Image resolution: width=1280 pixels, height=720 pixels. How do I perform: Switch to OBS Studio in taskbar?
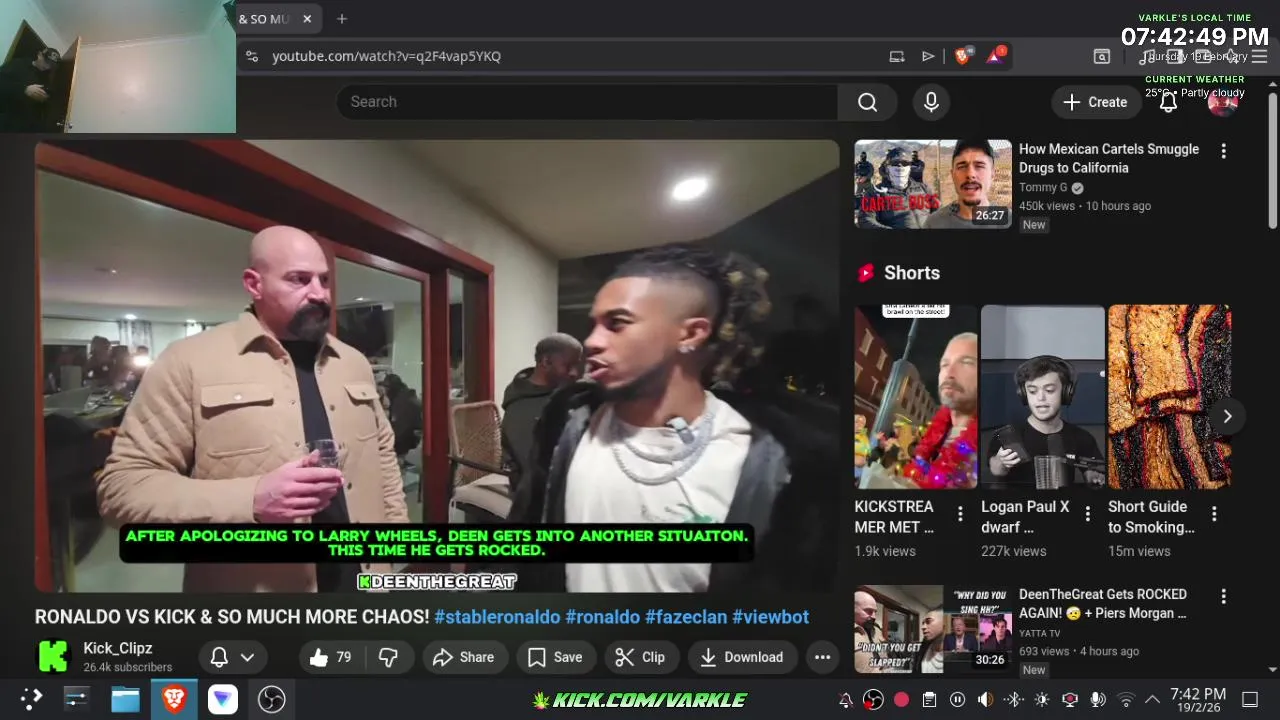click(271, 699)
